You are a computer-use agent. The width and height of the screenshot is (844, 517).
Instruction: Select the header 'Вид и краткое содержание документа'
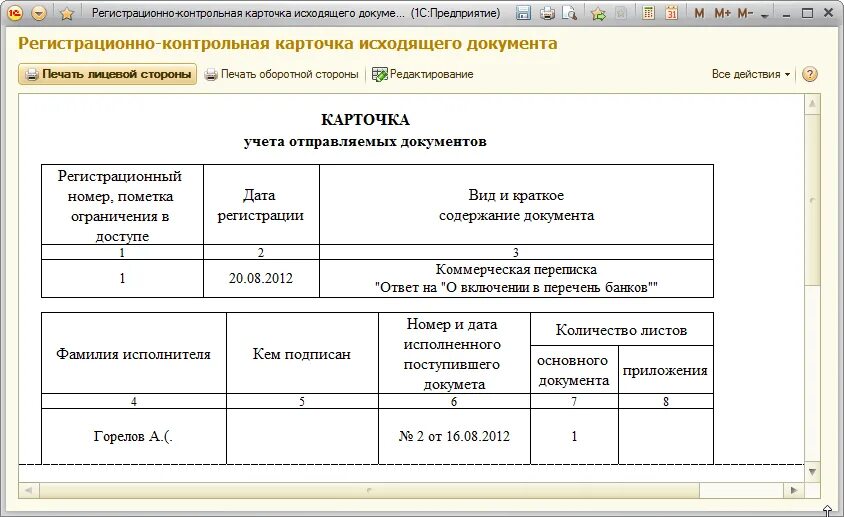click(x=516, y=205)
